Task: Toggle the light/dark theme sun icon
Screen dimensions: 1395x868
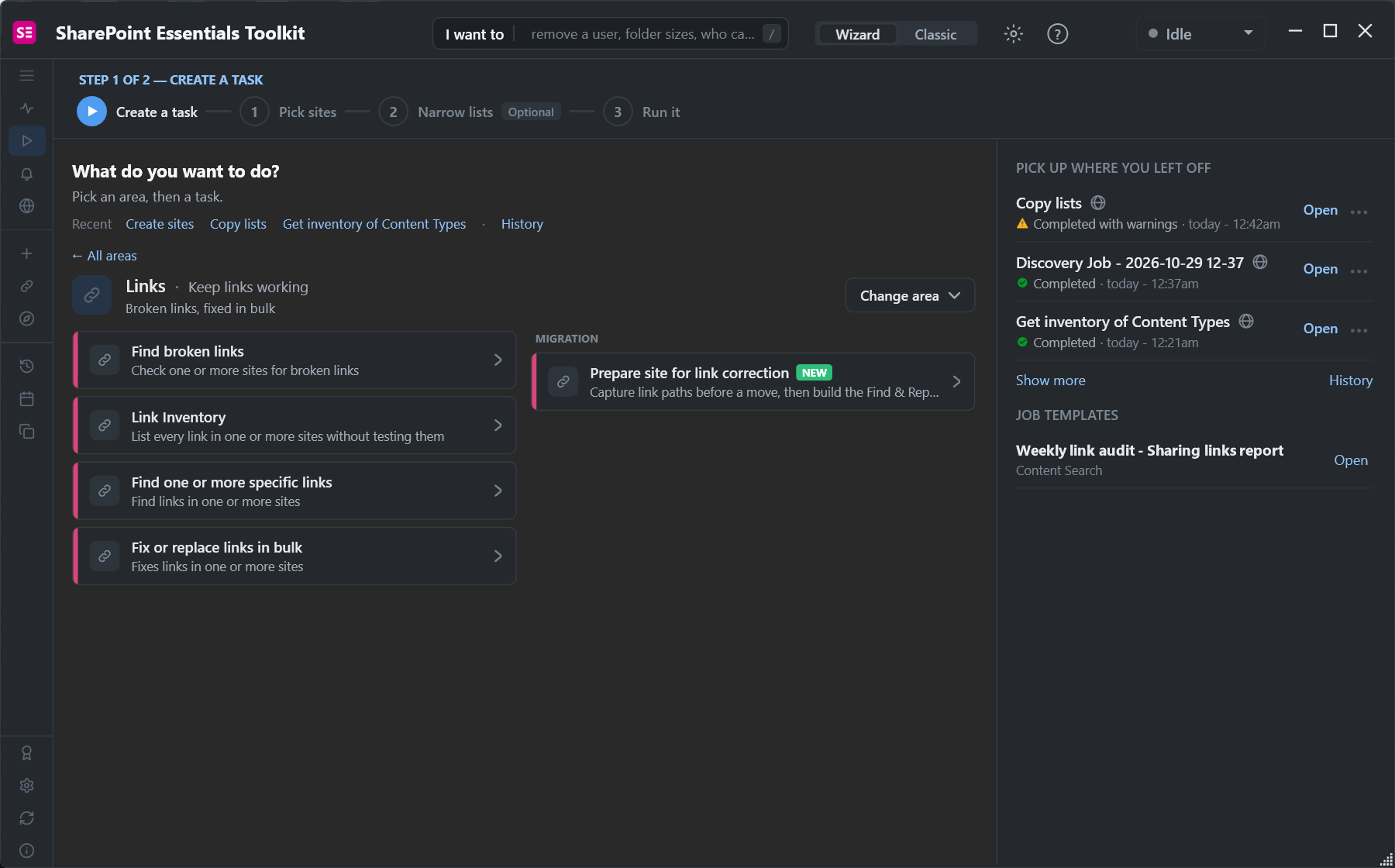Action: [1013, 34]
